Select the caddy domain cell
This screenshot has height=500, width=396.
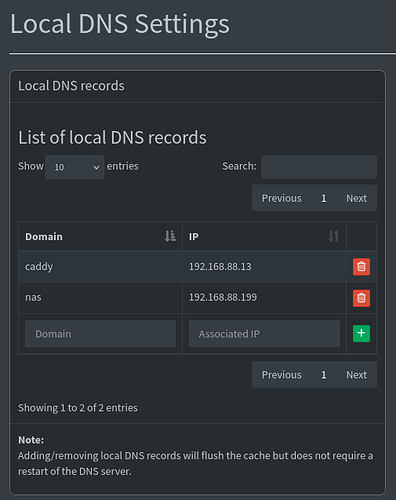(x=100, y=267)
